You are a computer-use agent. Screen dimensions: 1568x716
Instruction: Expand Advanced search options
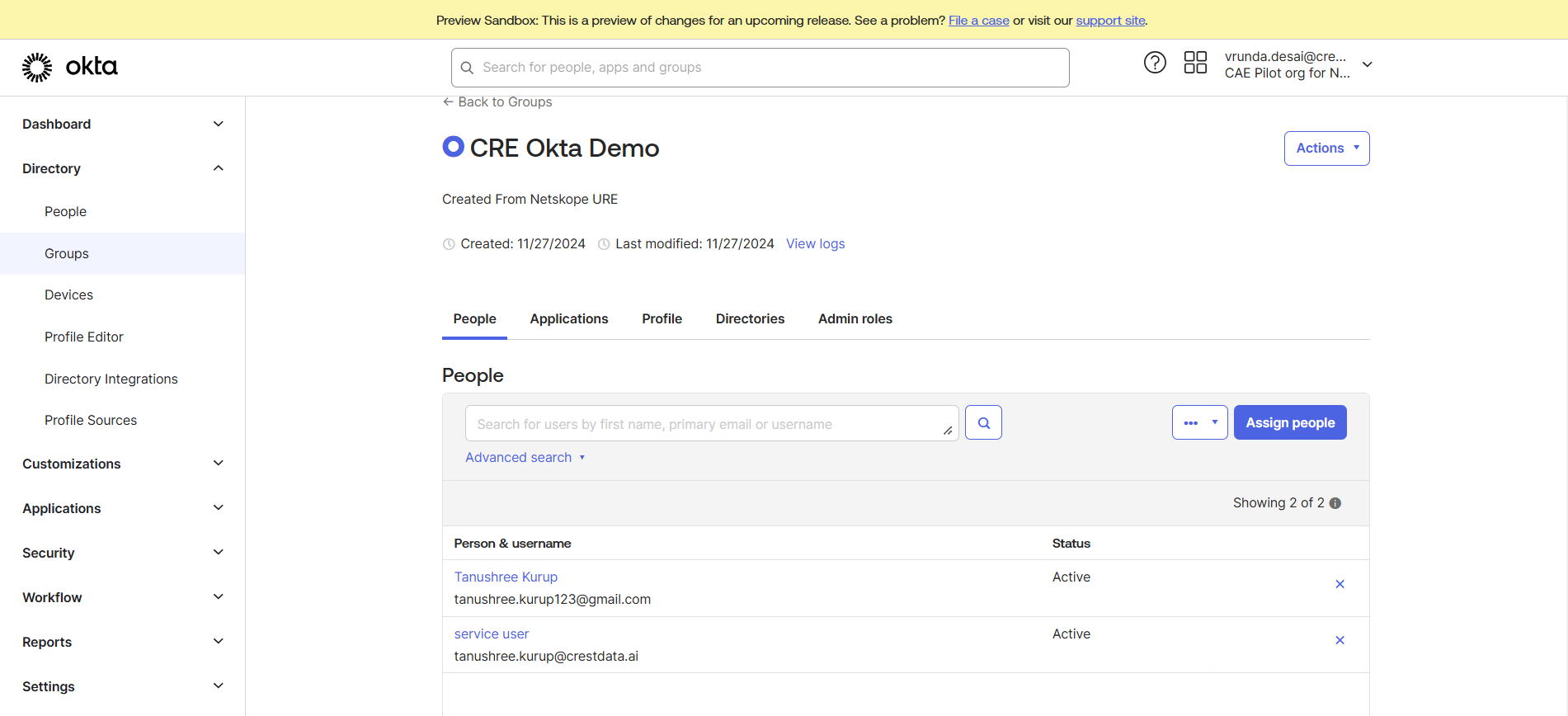click(525, 458)
